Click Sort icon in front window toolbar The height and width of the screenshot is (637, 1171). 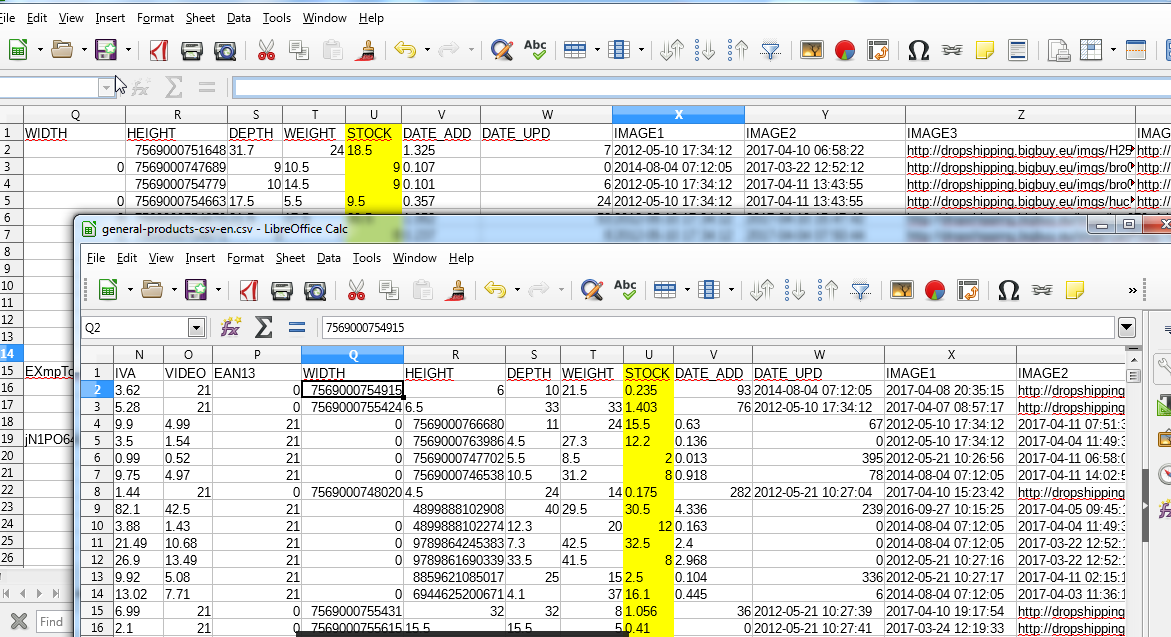pyautogui.click(x=762, y=290)
